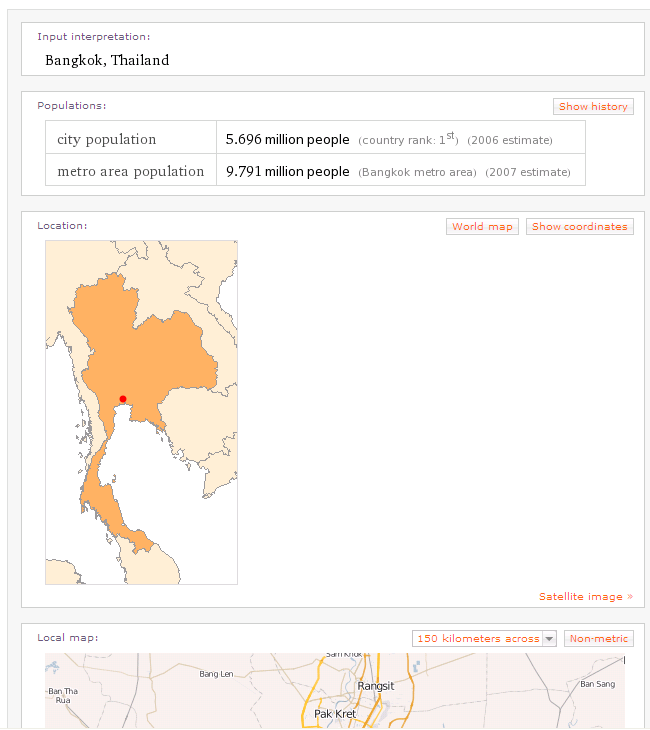Image resolution: width=650 pixels, height=730 pixels.
Task: Select the 9.791 million people value
Action: pyautogui.click(x=288, y=172)
